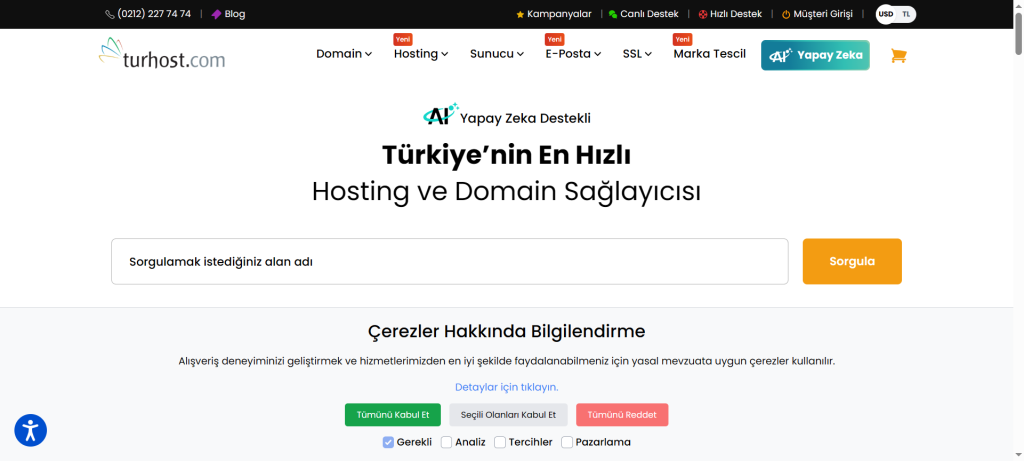Click the Yapay Zeka button
The width and height of the screenshot is (1024, 461).
(815, 56)
